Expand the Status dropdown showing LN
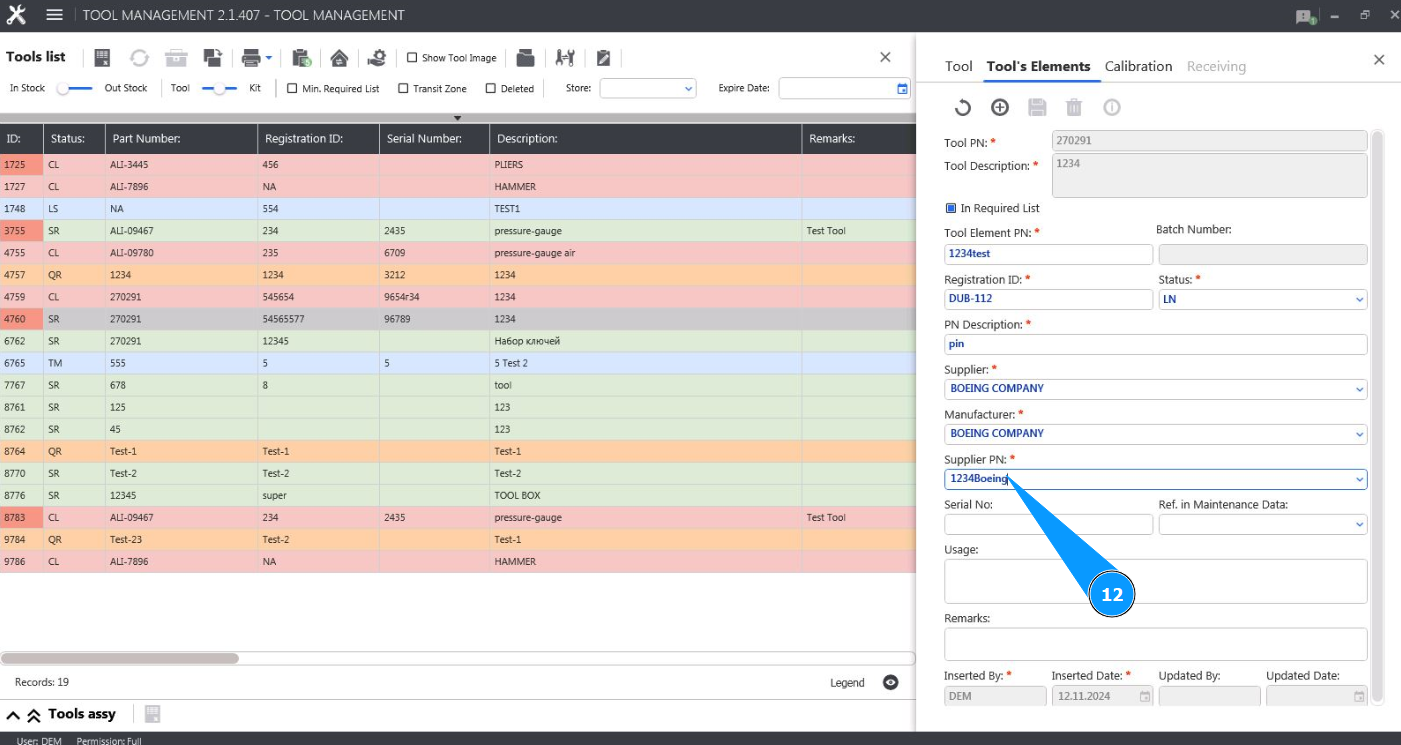 pos(1359,300)
